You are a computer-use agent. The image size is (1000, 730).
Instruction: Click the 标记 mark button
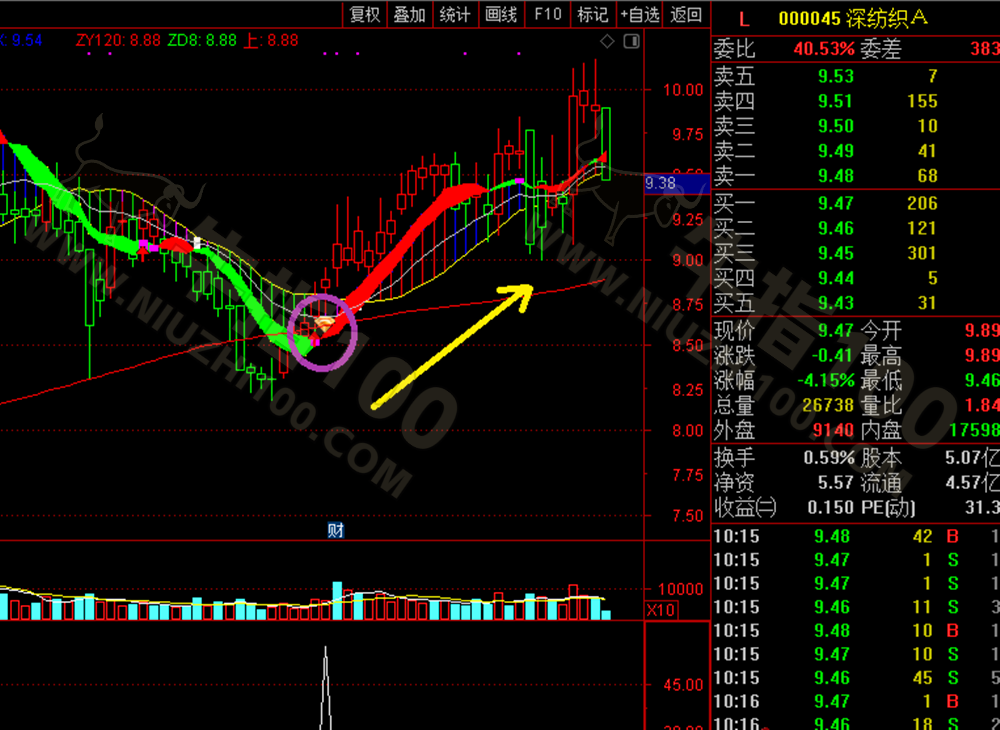click(x=592, y=14)
